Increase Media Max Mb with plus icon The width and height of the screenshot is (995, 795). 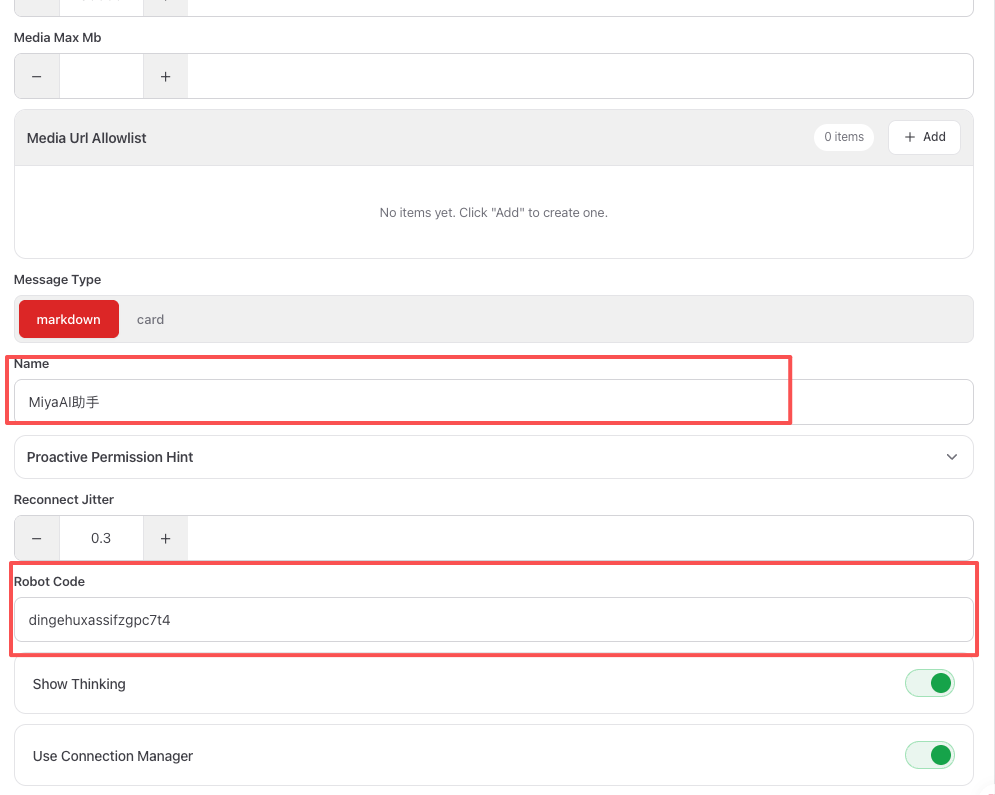coord(166,76)
